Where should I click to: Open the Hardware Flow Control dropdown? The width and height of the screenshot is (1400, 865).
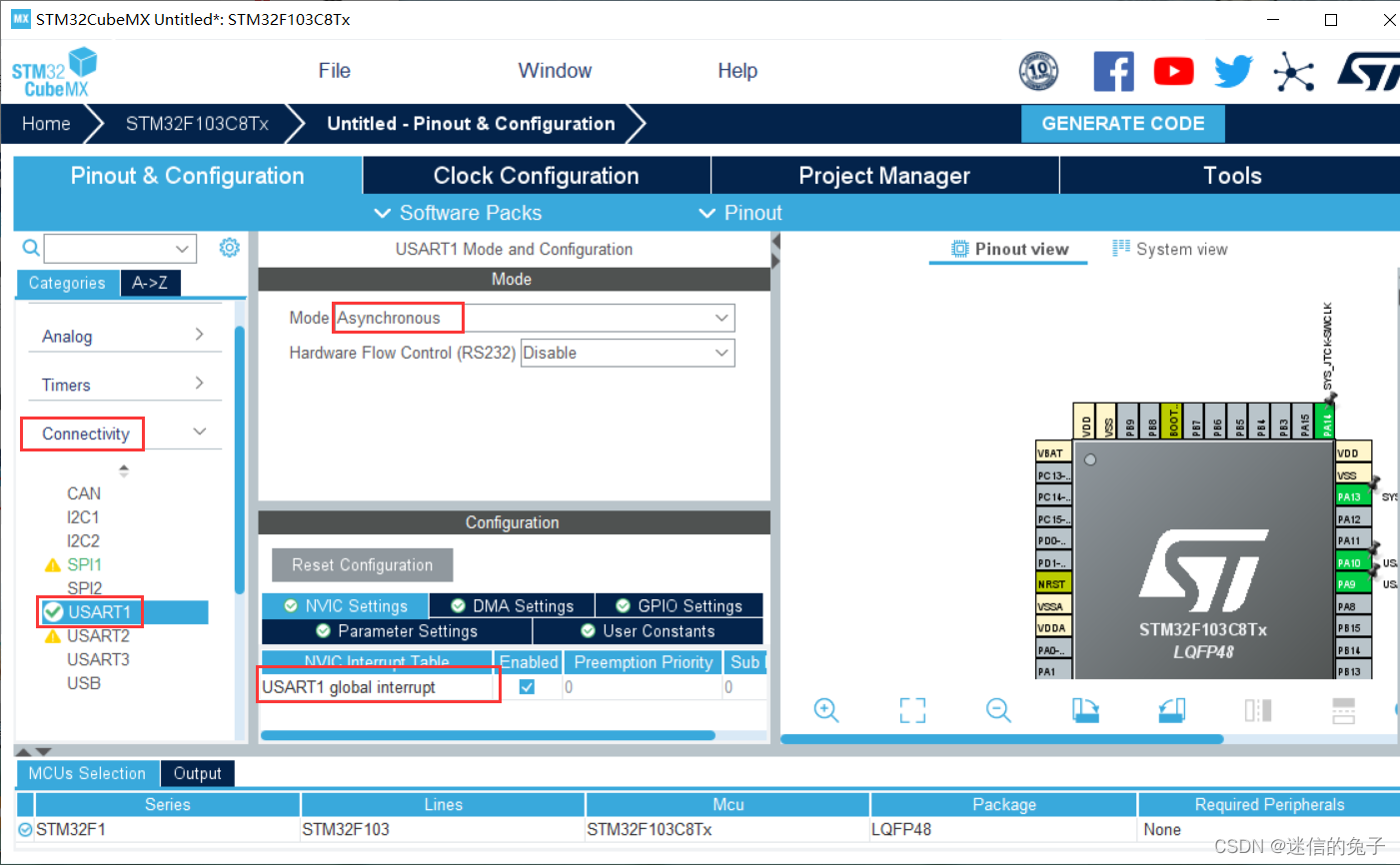[628, 353]
